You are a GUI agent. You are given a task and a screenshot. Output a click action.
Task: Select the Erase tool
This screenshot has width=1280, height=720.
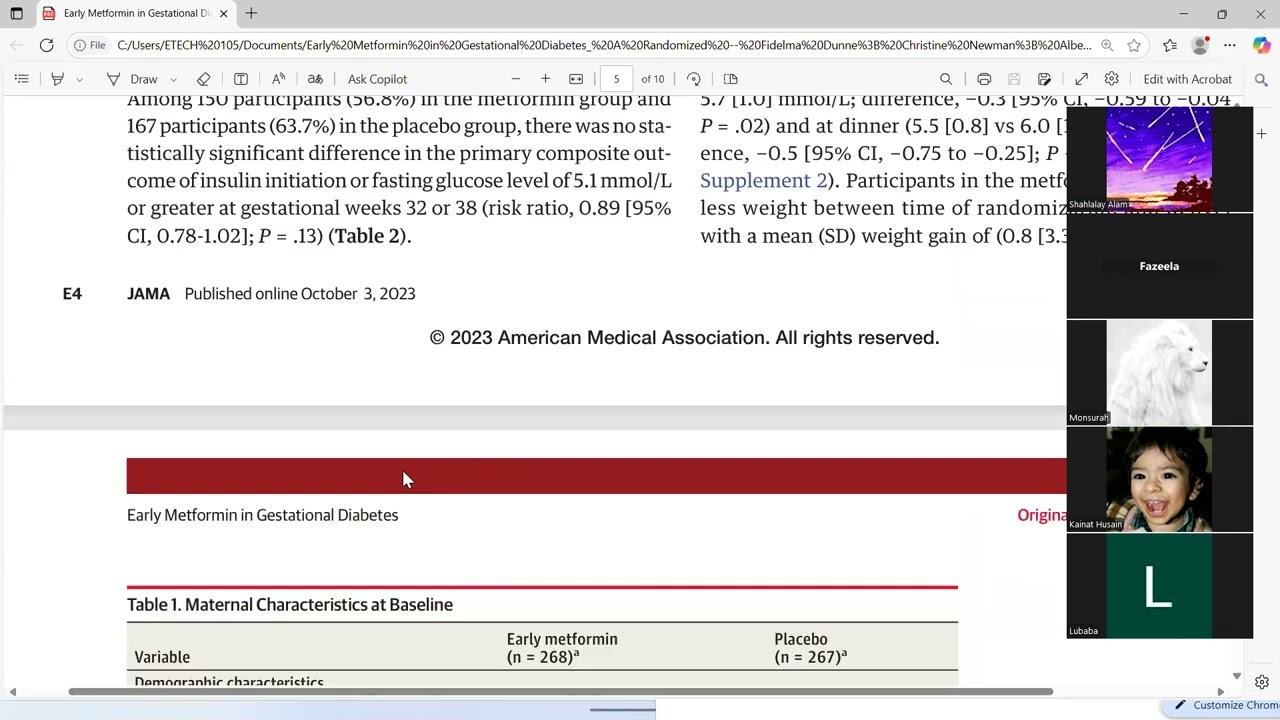[203, 79]
